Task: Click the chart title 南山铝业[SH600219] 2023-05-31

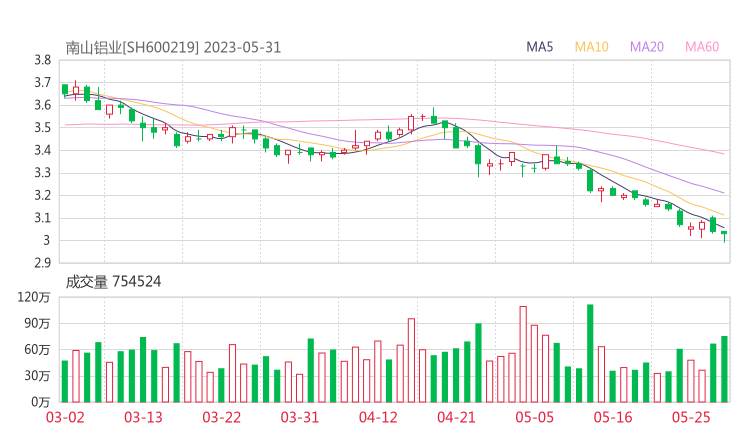Action: (173, 48)
